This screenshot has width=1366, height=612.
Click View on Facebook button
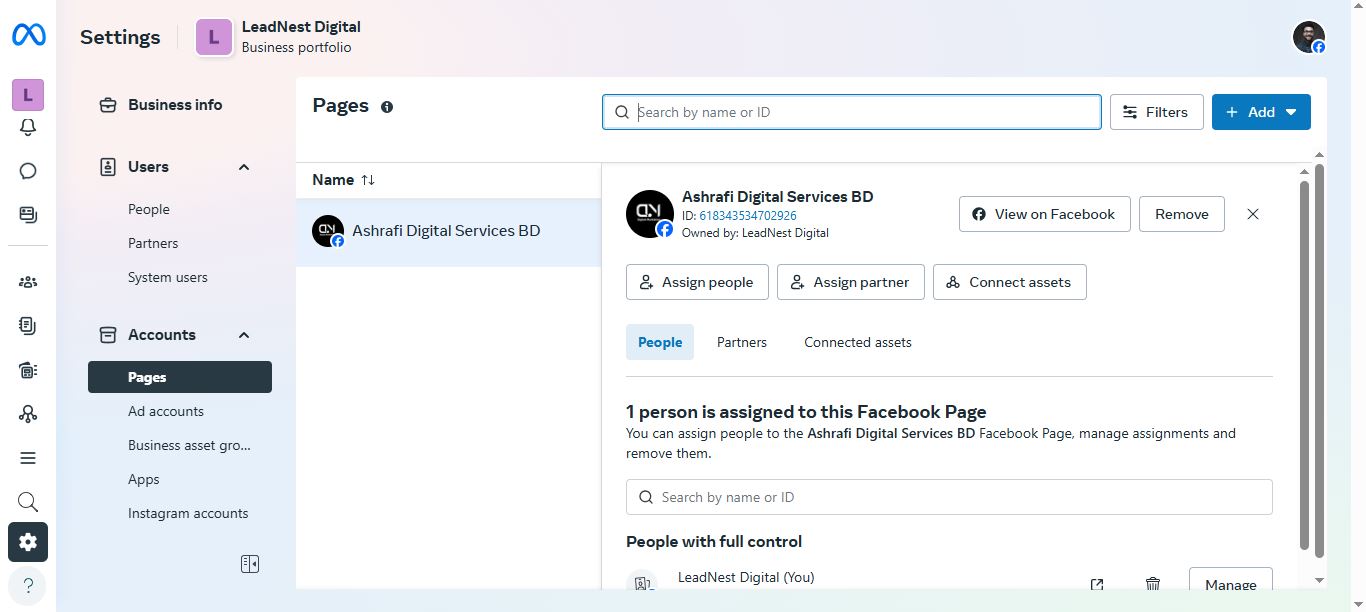coord(1045,214)
